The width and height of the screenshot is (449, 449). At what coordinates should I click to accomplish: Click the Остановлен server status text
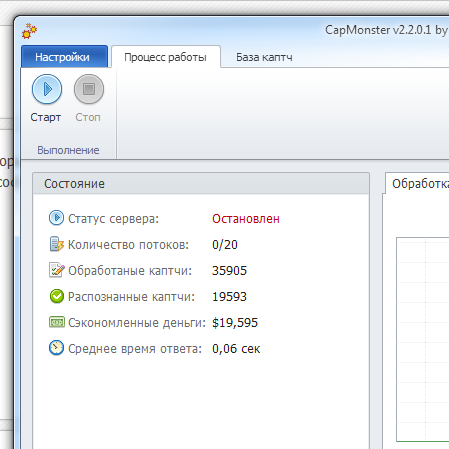pos(246,219)
